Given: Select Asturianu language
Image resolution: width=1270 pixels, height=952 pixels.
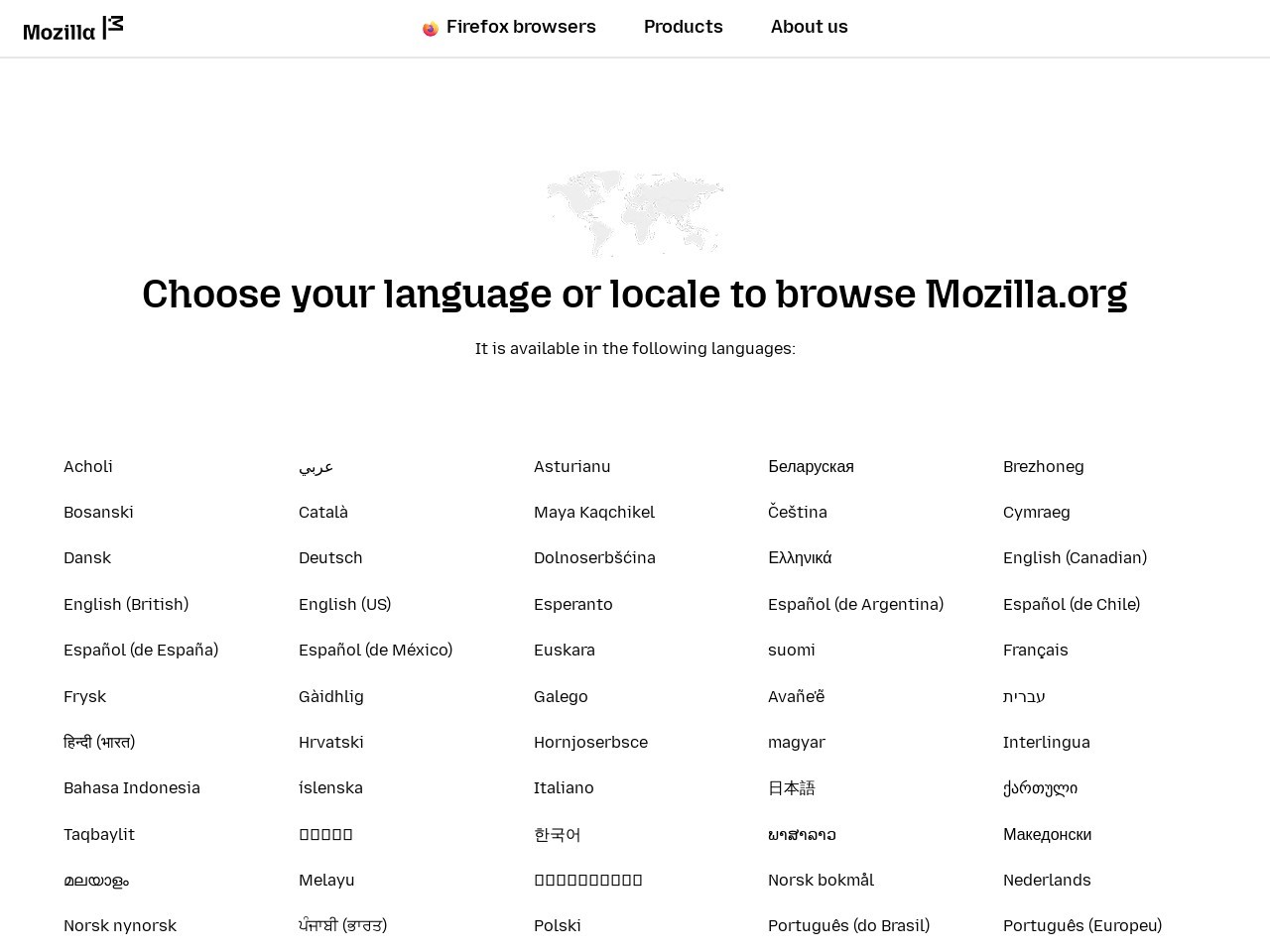Looking at the screenshot, I should tap(572, 466).
